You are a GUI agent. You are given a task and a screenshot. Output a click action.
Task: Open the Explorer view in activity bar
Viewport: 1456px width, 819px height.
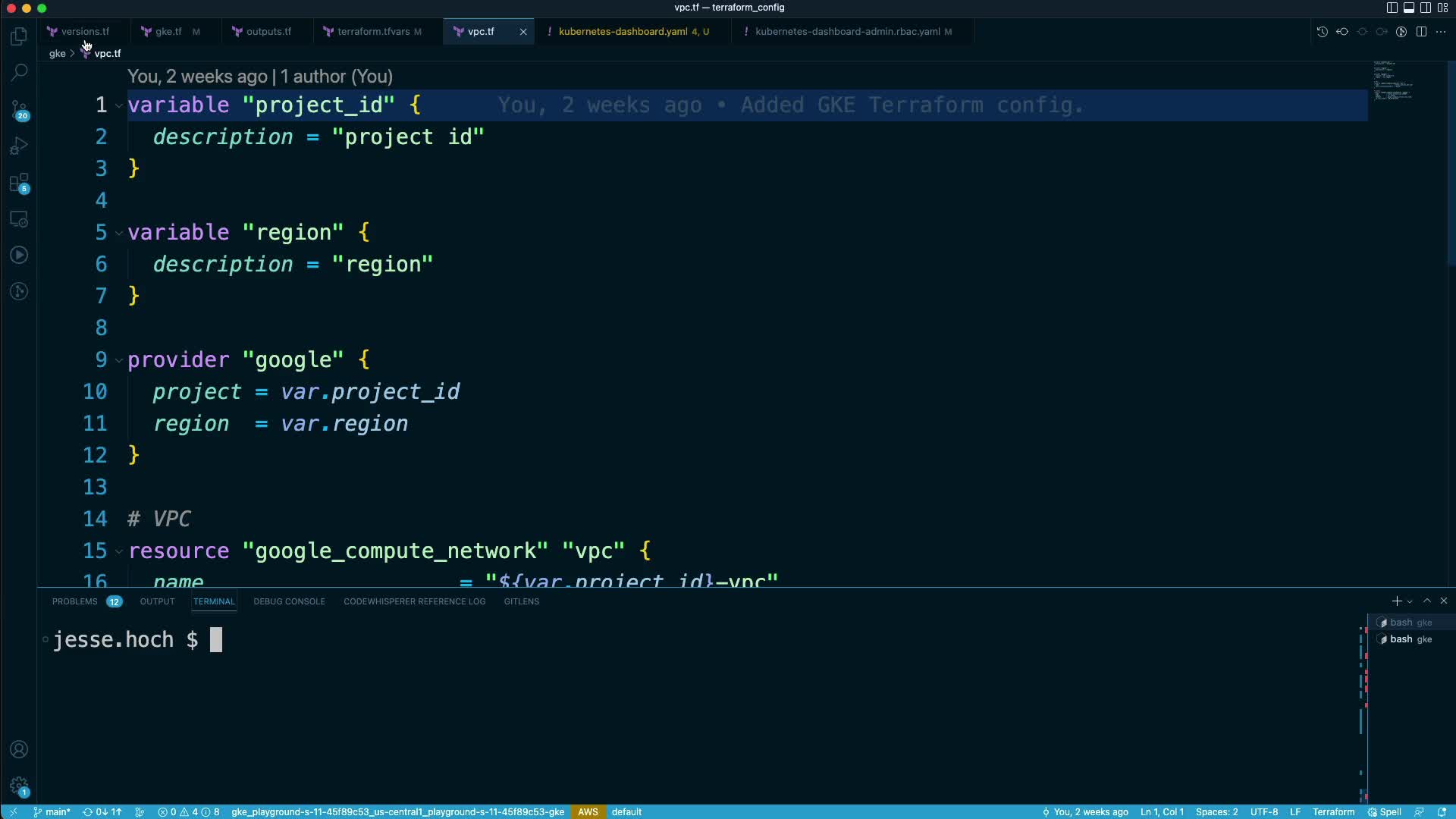[x=19, y=36]
